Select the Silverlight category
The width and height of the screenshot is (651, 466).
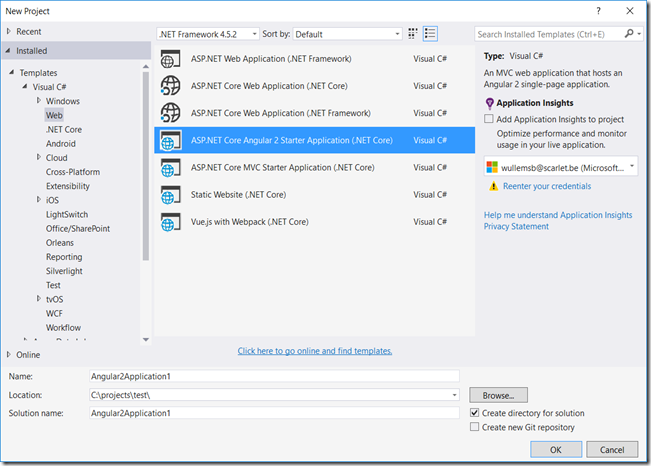coord(64,271)
